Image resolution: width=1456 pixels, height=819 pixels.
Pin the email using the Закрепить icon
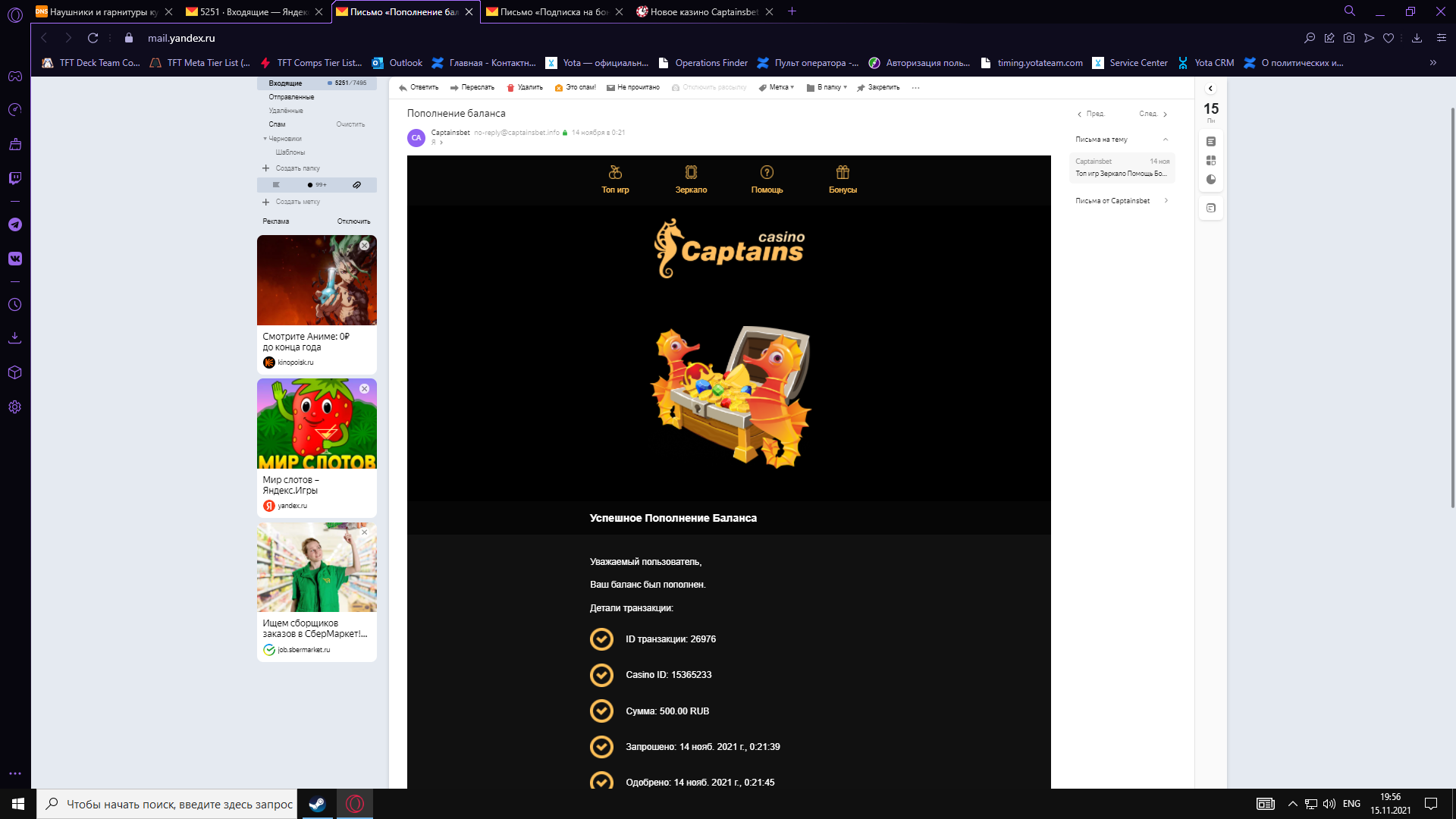(x=861, y=88)
